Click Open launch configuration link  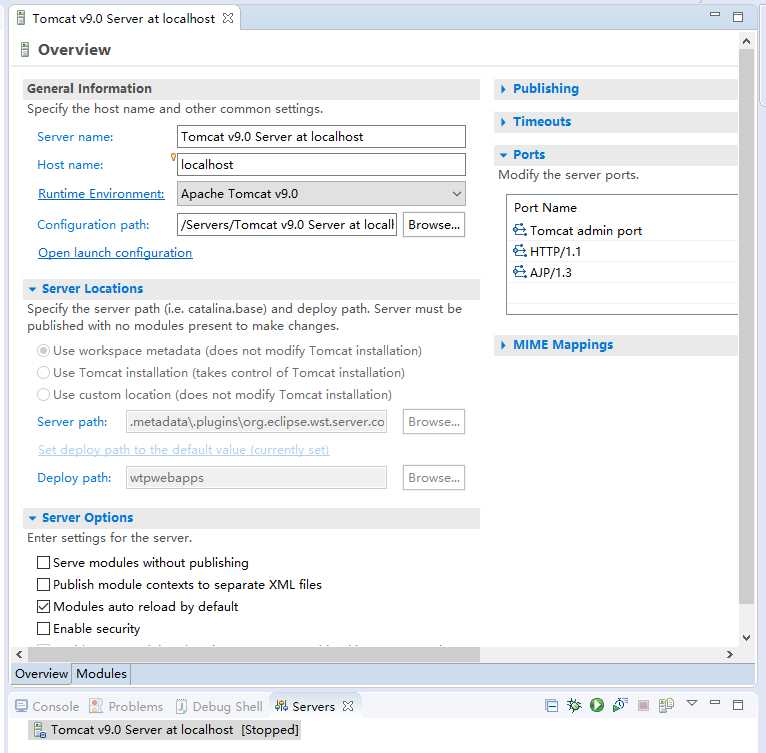115,253
